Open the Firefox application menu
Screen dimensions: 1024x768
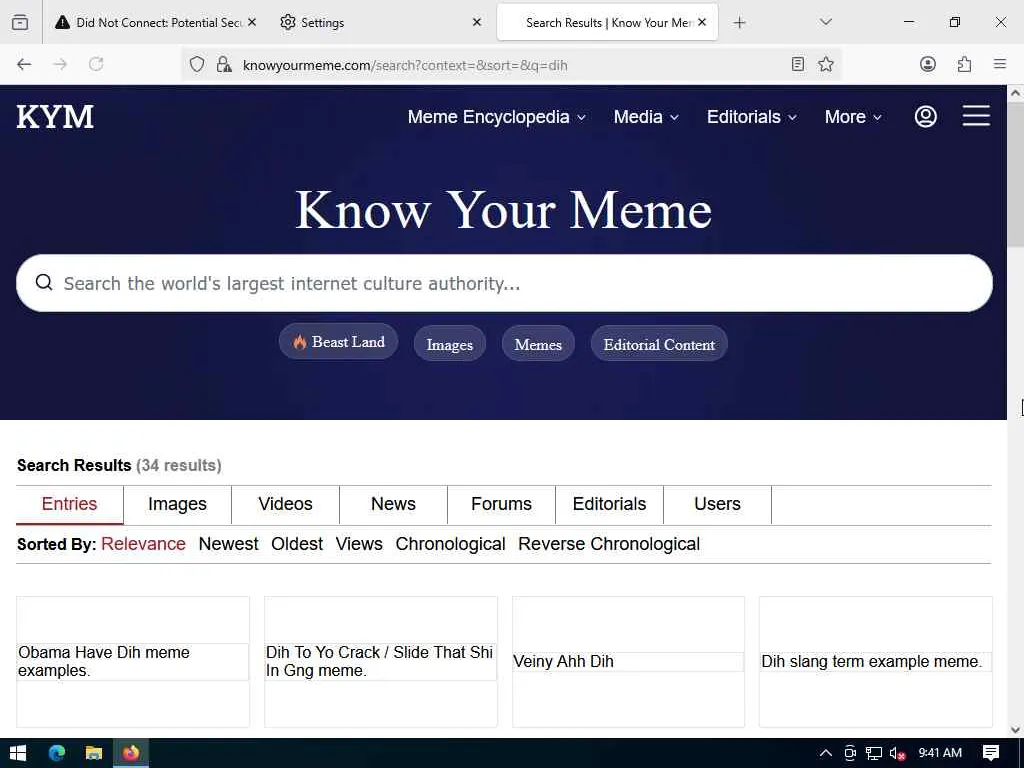(x=999, y=64)
